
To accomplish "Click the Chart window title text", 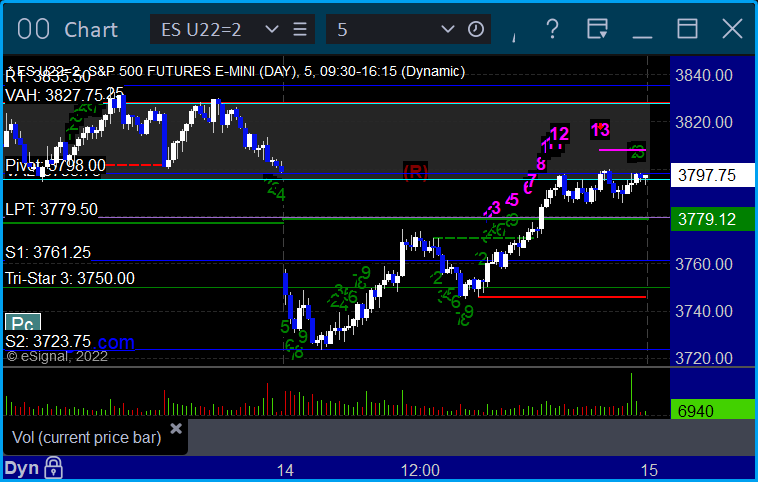I will pyautogui.click(x=91, y=30).
